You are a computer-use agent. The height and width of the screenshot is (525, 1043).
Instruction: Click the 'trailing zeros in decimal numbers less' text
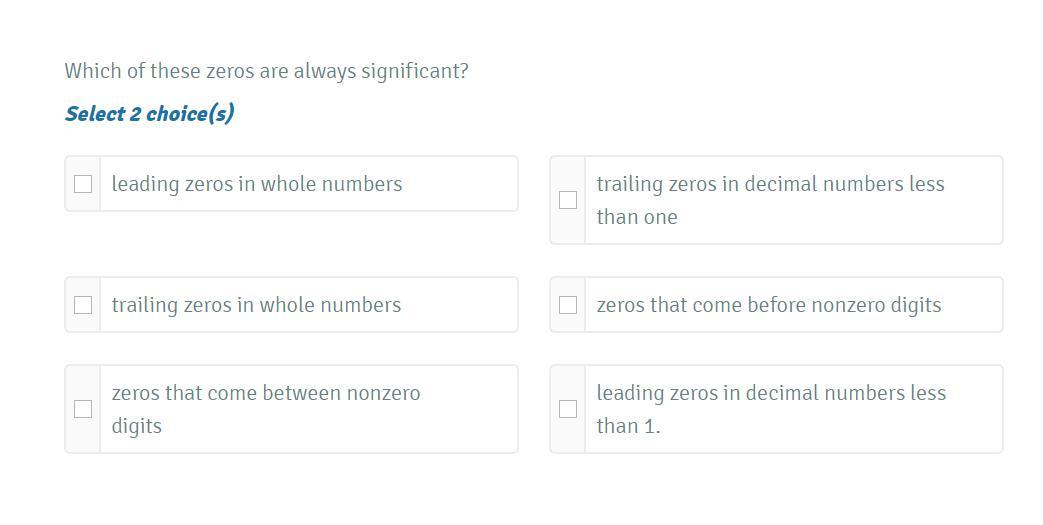[770, 184]
